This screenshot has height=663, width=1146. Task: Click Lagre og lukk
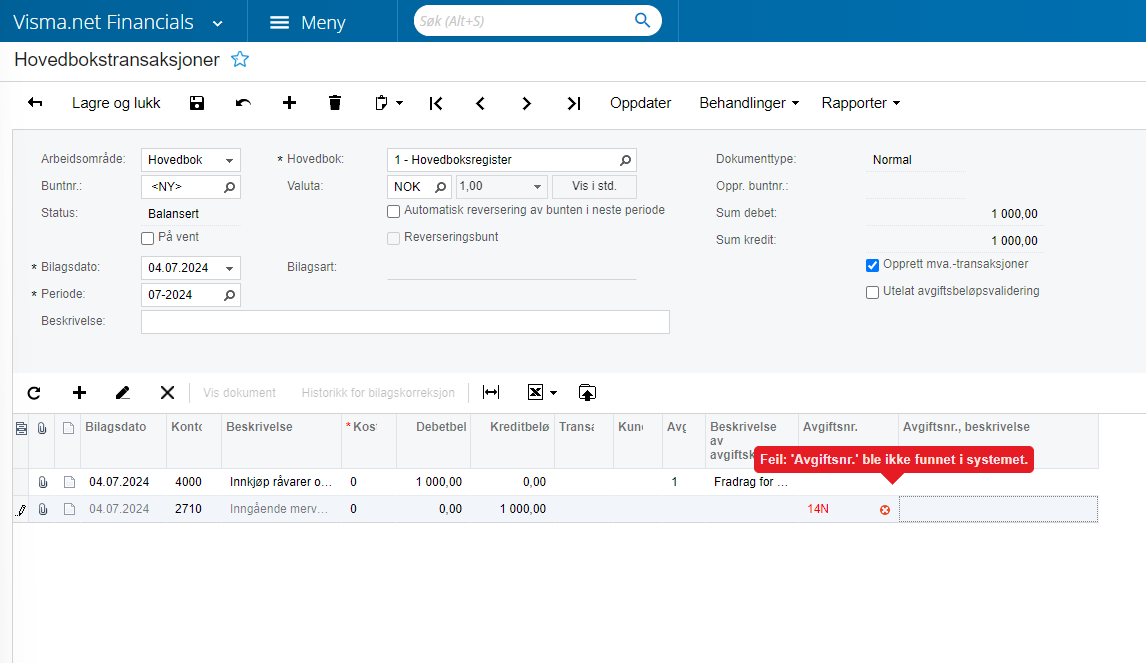[116, 103]
